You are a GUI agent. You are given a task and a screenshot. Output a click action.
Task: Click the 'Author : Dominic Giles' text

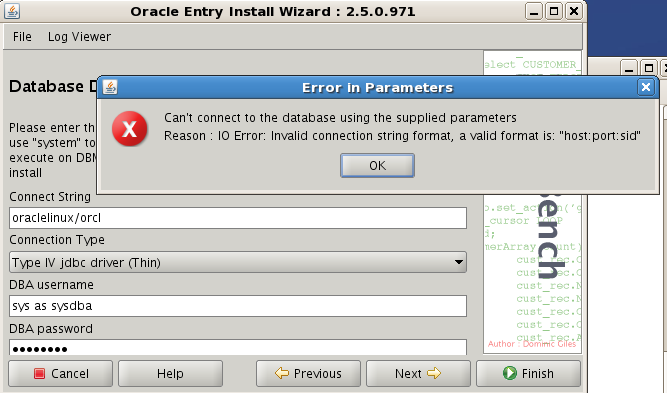(532, 344)
